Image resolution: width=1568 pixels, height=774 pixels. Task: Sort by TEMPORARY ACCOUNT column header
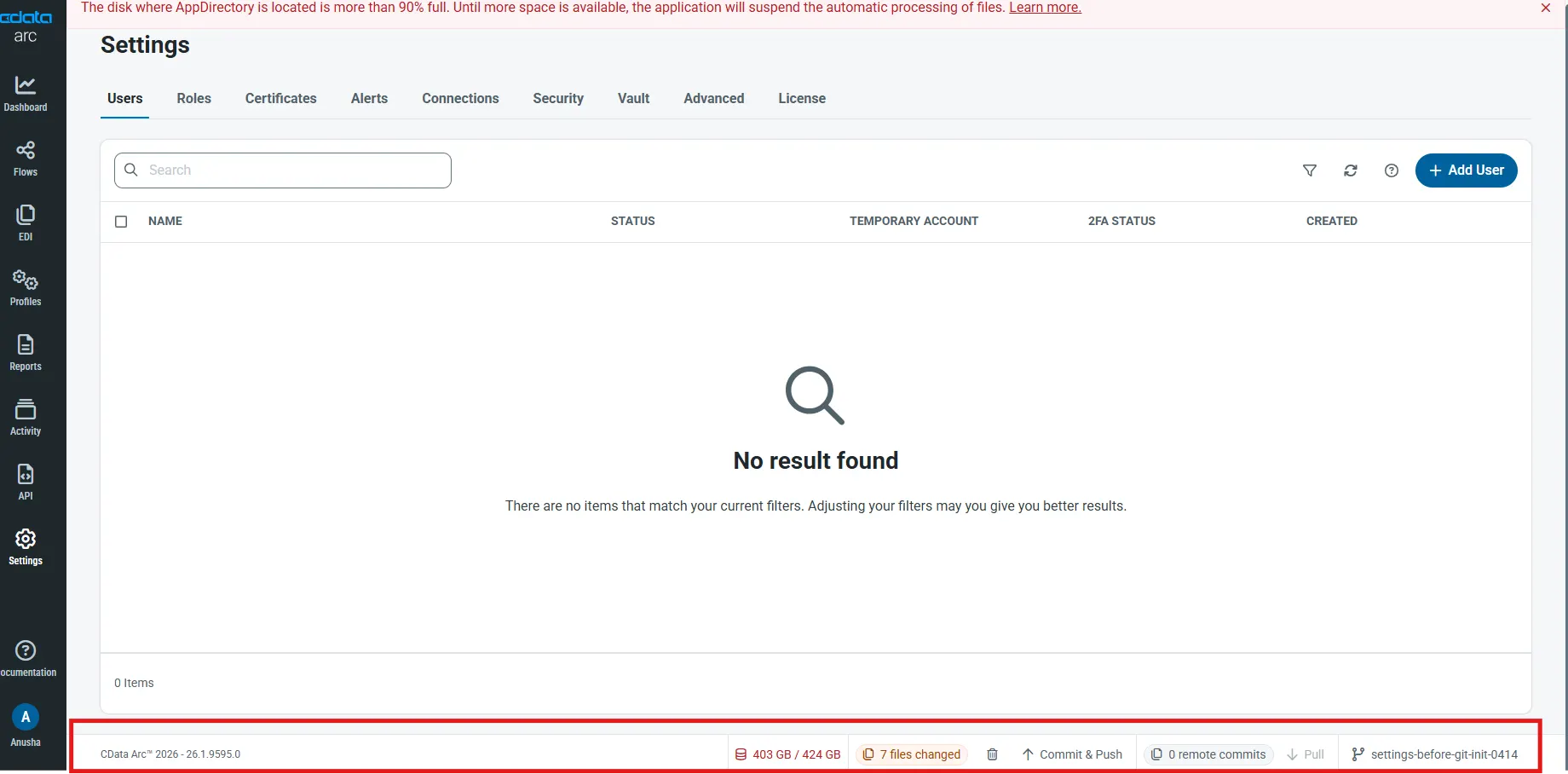(914, 221)
